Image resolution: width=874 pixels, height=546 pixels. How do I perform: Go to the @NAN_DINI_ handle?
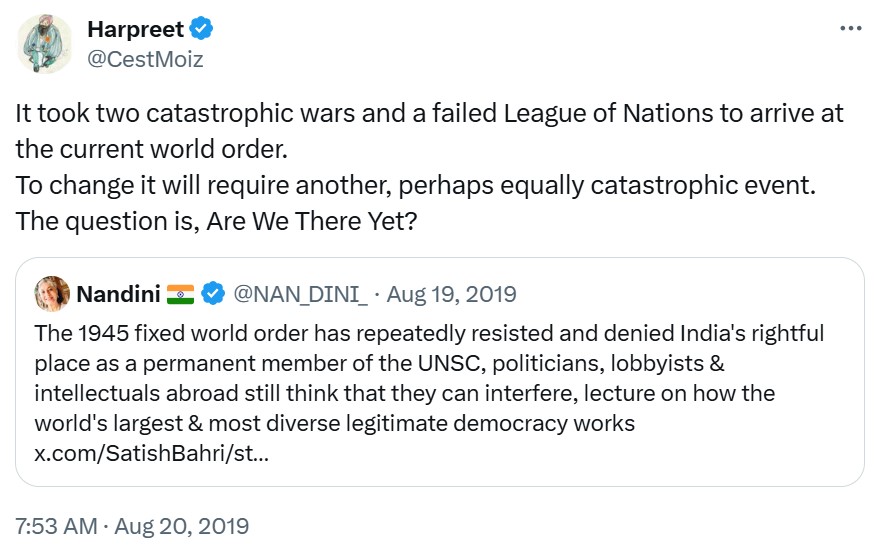coord(300,294)
